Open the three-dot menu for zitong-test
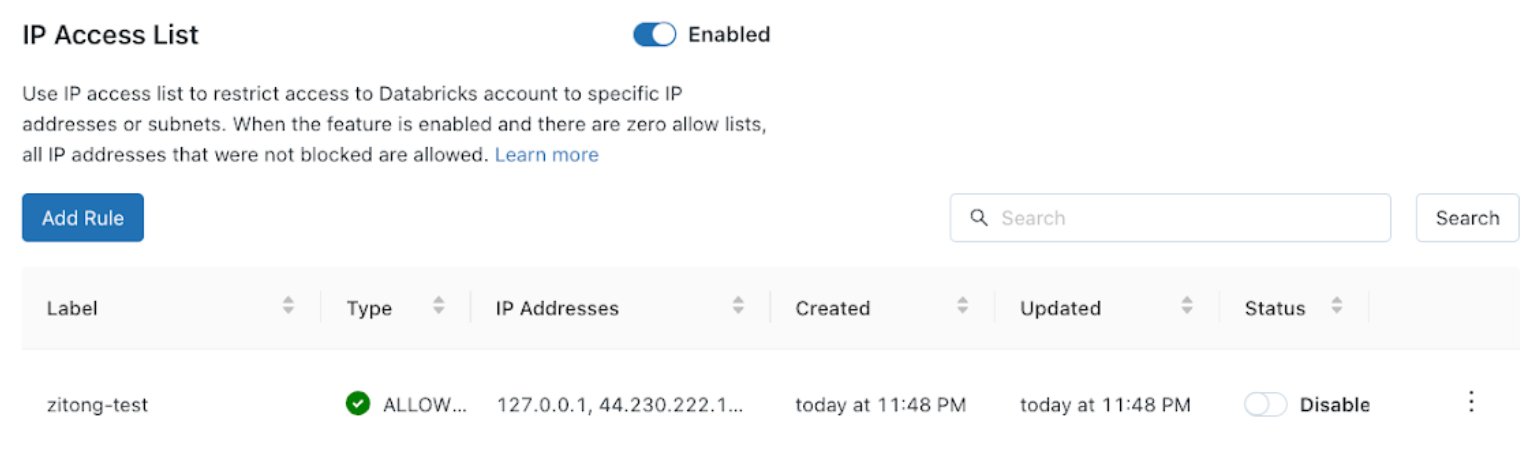Viewport: 1538px width, 456px height. click(1470, 402)
